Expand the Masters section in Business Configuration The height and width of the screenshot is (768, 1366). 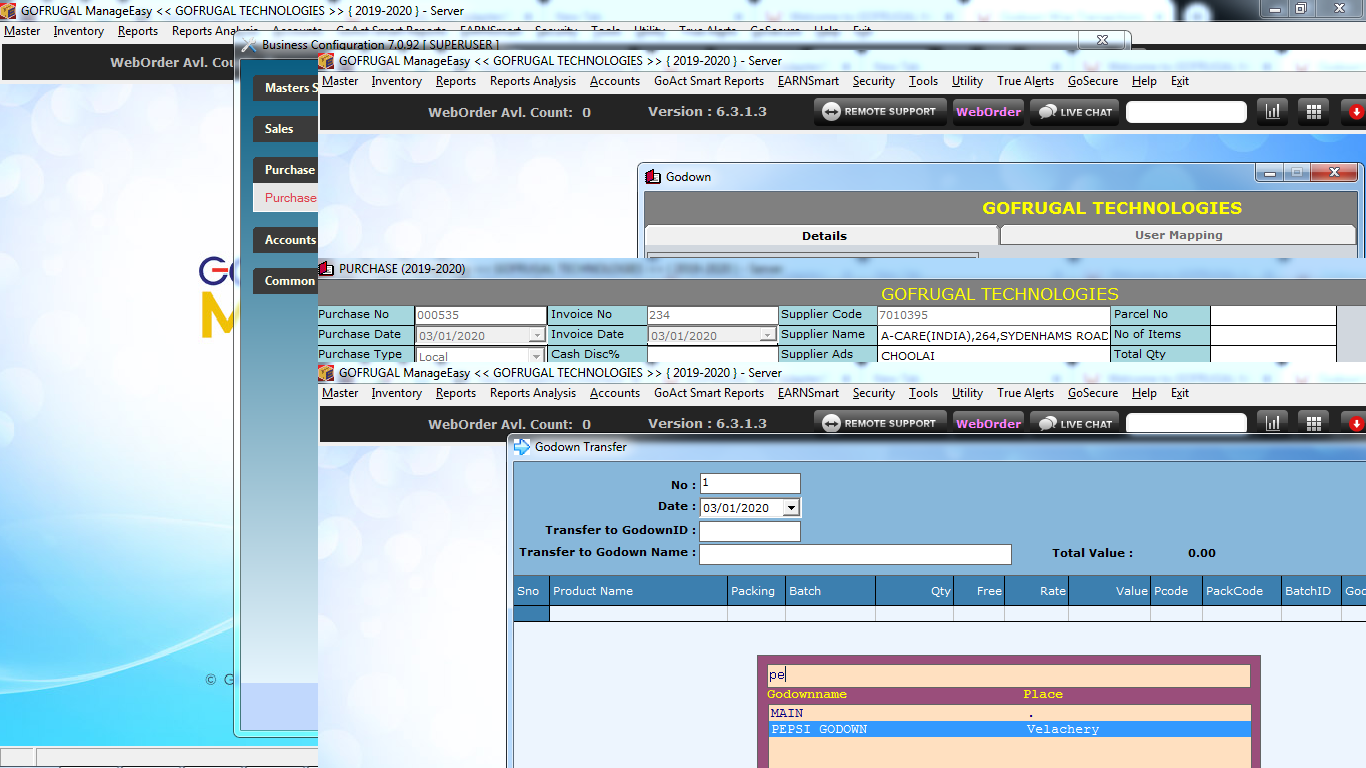(286, 88)
